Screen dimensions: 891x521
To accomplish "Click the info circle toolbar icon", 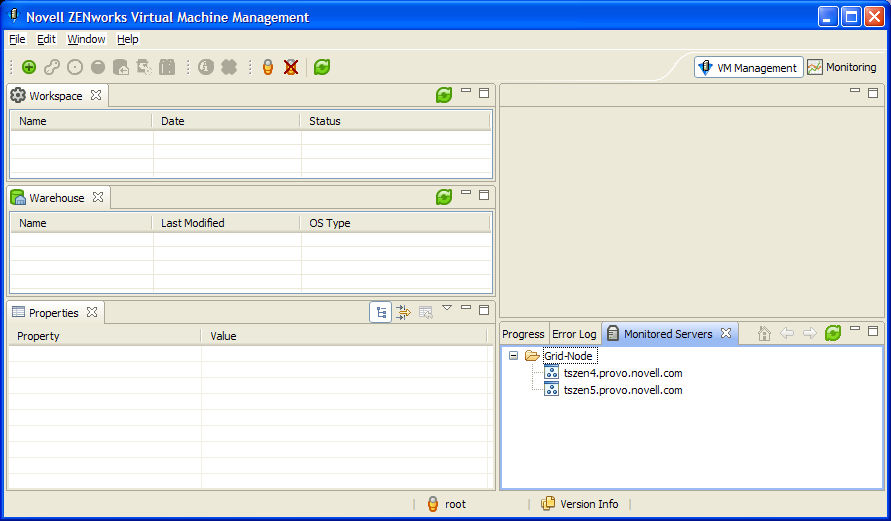I will pos(206,67).
